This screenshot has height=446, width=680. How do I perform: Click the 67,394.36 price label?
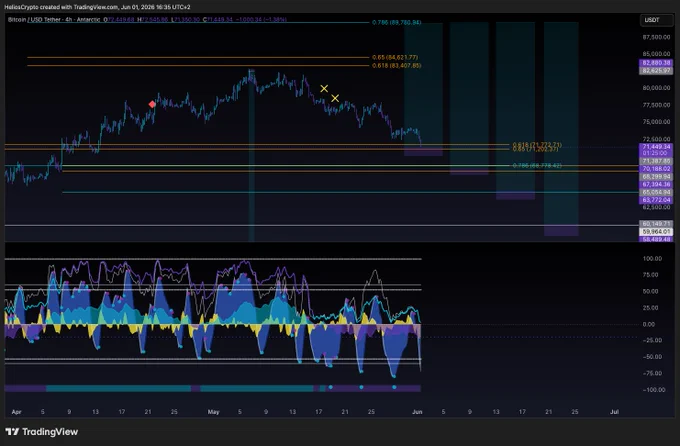point(656,184)
